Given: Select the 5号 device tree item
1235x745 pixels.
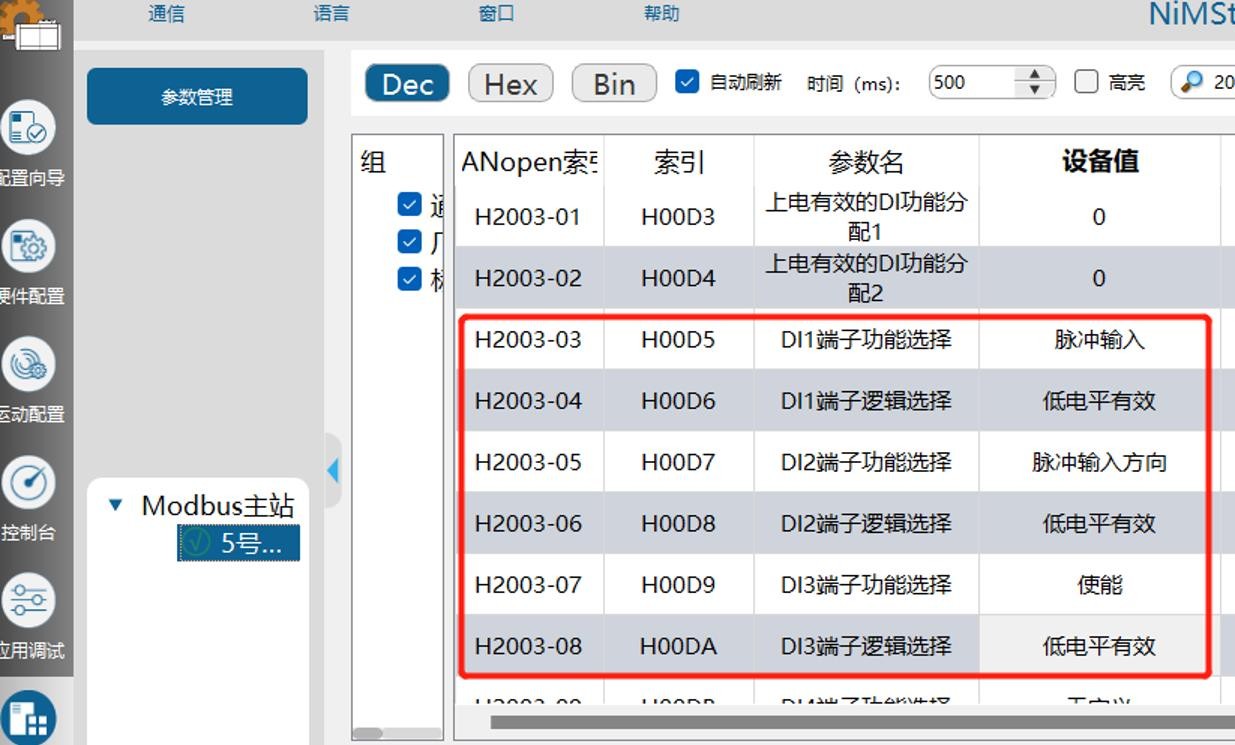Looking at the screenshot, I should [238, 543].
